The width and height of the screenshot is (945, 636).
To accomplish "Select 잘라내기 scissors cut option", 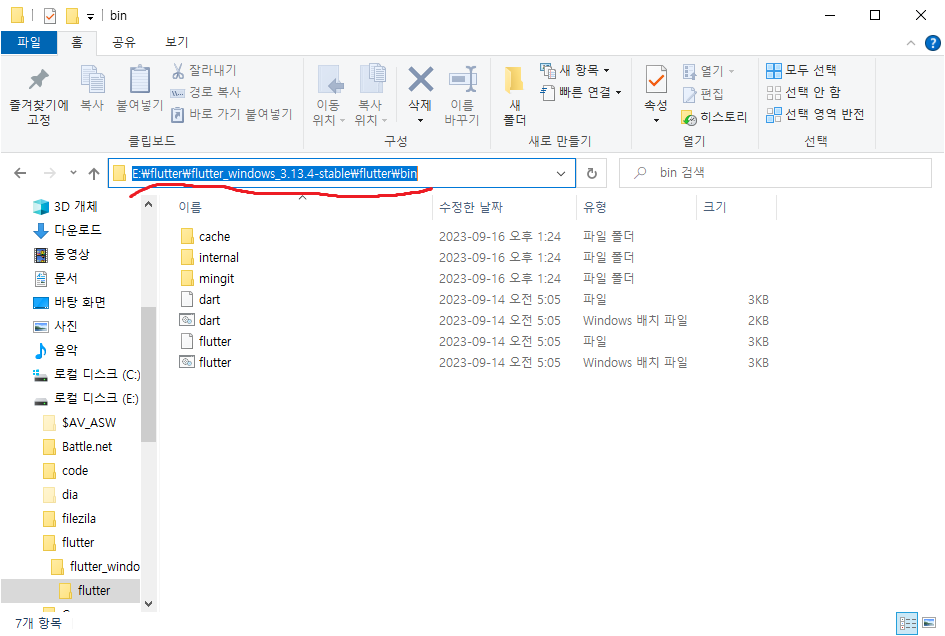I will tap(204, 71).
